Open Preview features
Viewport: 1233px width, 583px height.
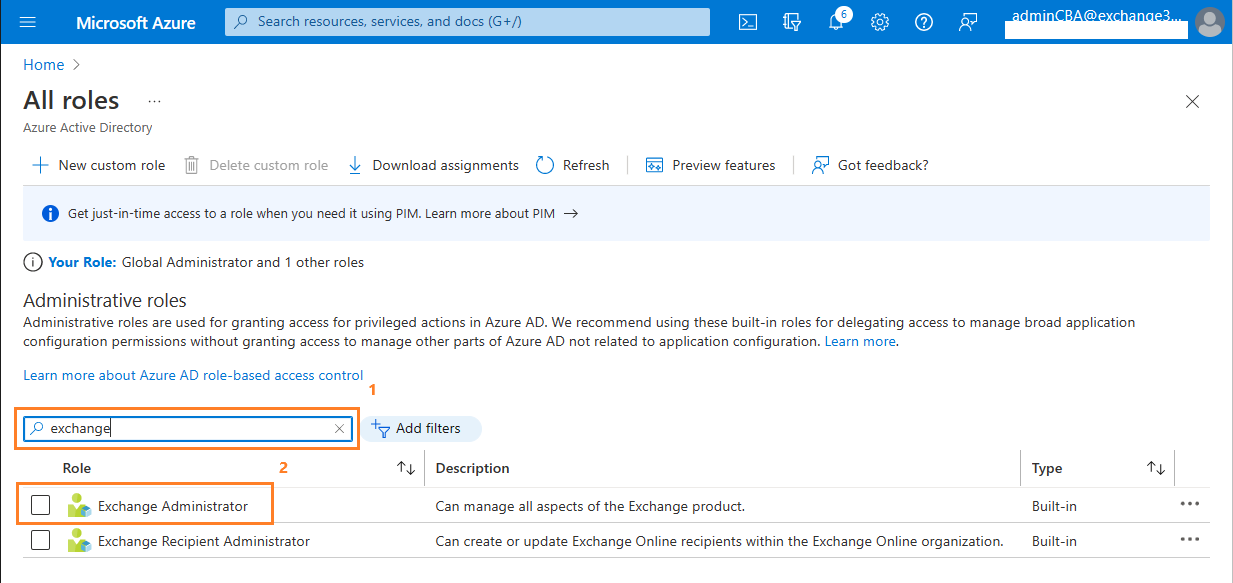[711, 165]
